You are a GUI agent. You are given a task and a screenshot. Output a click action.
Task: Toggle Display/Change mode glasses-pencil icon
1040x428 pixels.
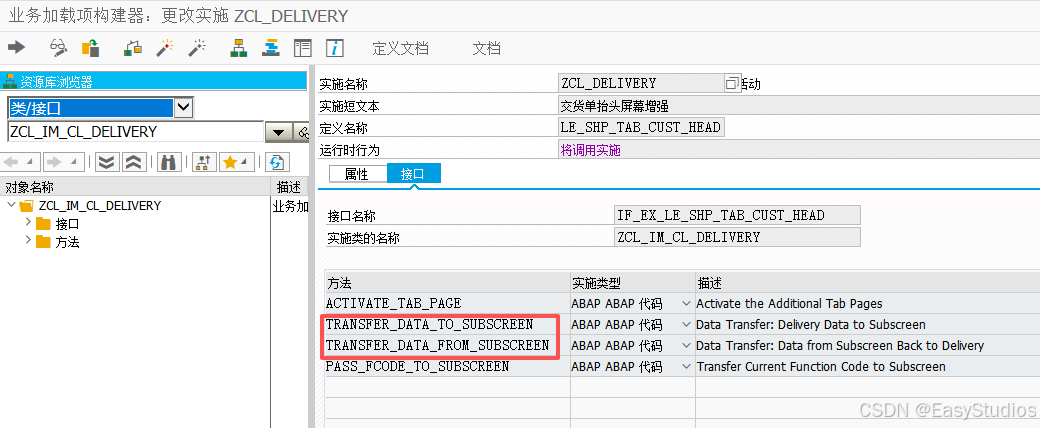pyautogui.click(x=59, y=48)
